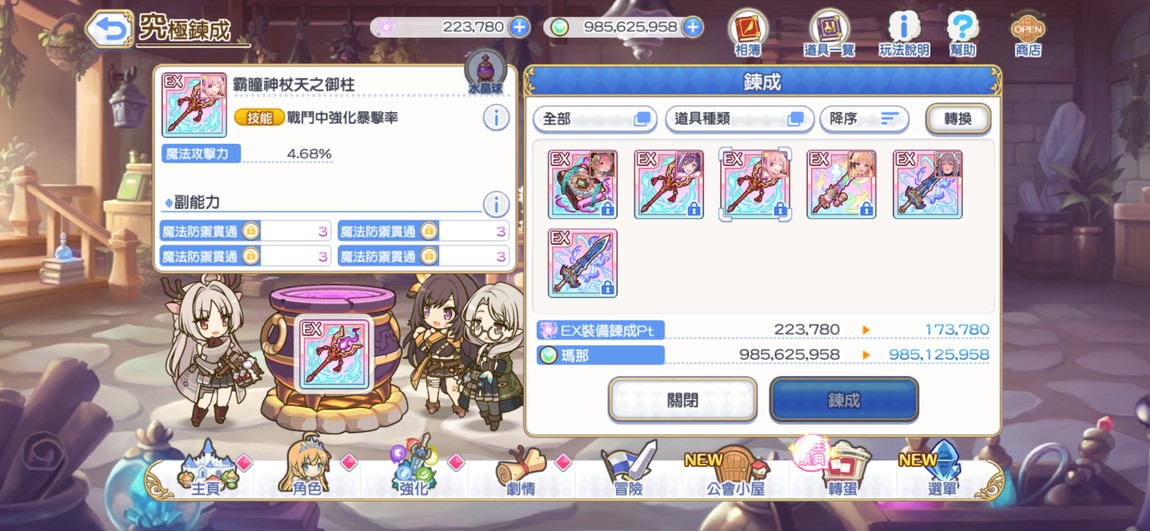Open the 全部 filter dropdown

coord(595,119)
